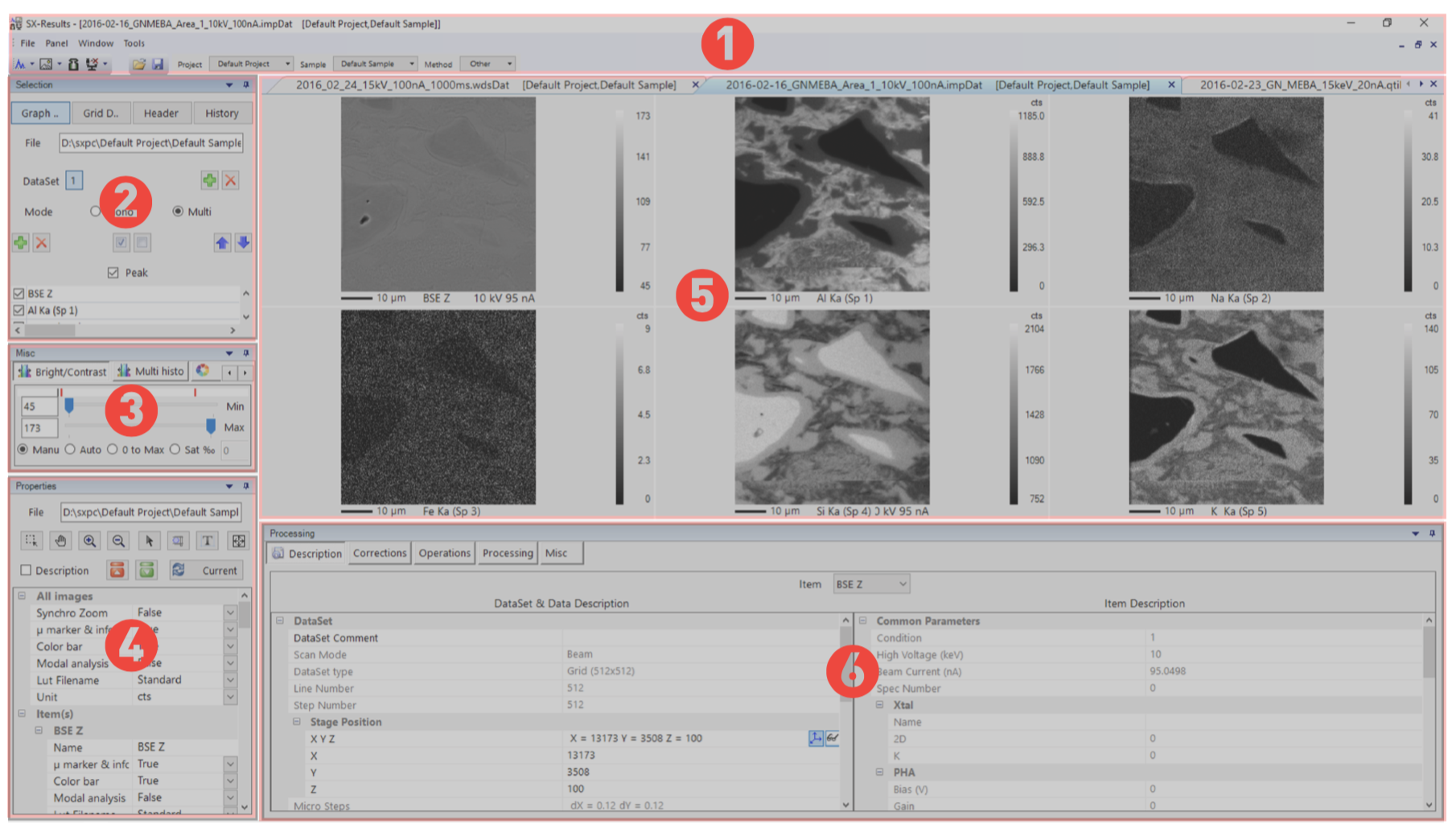The height and width of the screenshot is (832, 1456).
Task: Open the Item BSE Z dropdown
Action: pyautogui.click(x=871, y=584)
